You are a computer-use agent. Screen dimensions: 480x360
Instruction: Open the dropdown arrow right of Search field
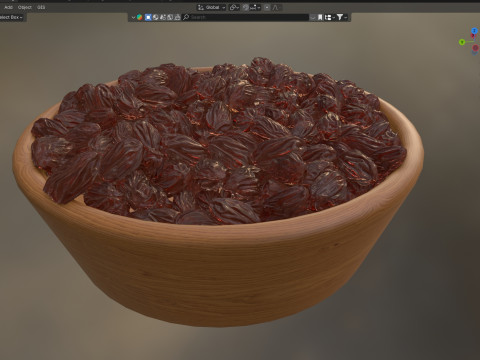313,17
